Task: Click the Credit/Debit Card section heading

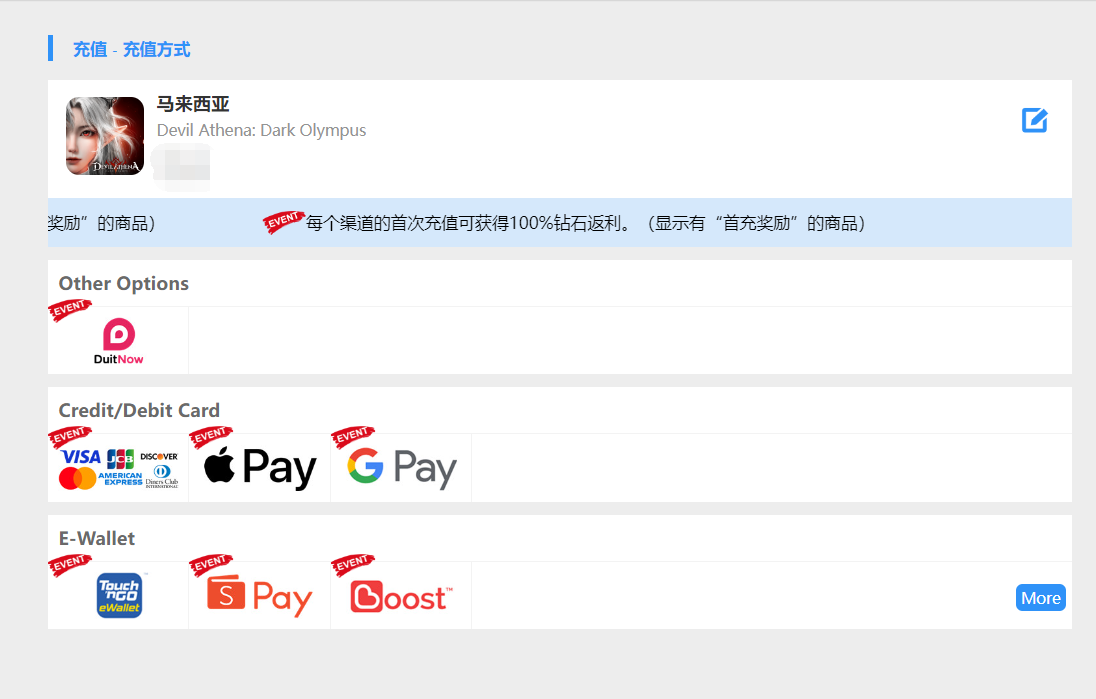Action: click(139, 410)
